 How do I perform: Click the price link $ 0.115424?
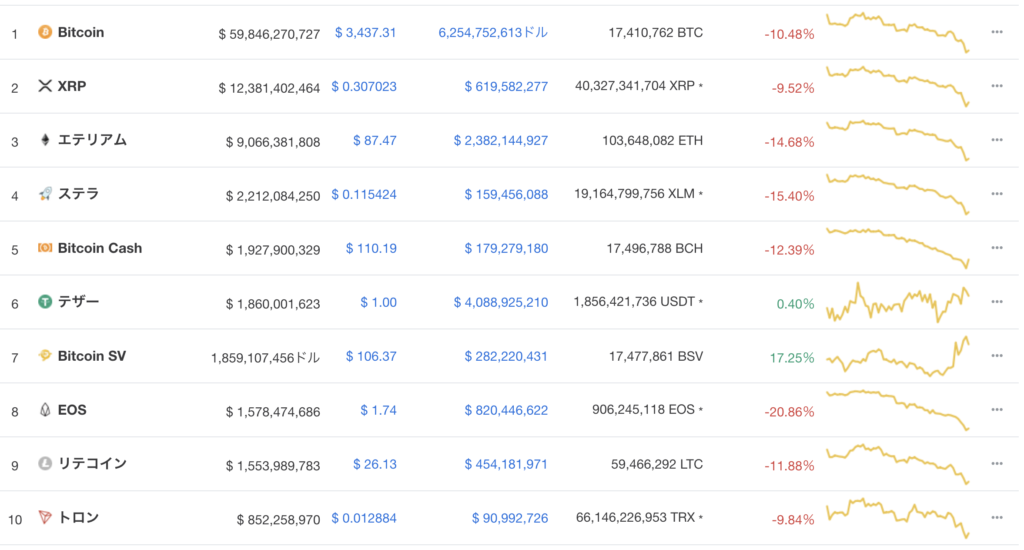[x=364, y=194]
